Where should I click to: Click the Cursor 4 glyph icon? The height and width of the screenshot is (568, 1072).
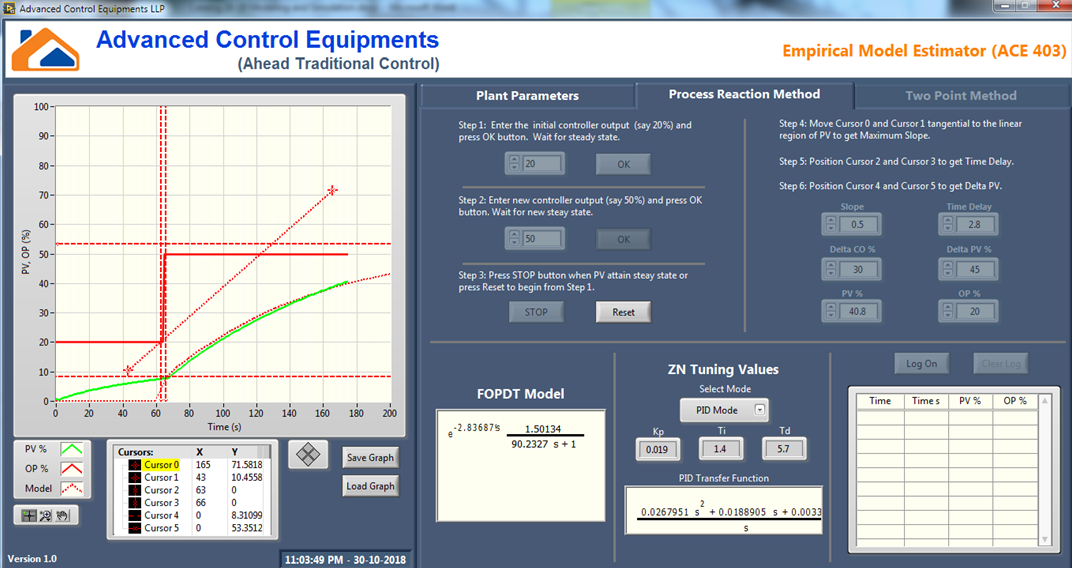coord(135,515)
